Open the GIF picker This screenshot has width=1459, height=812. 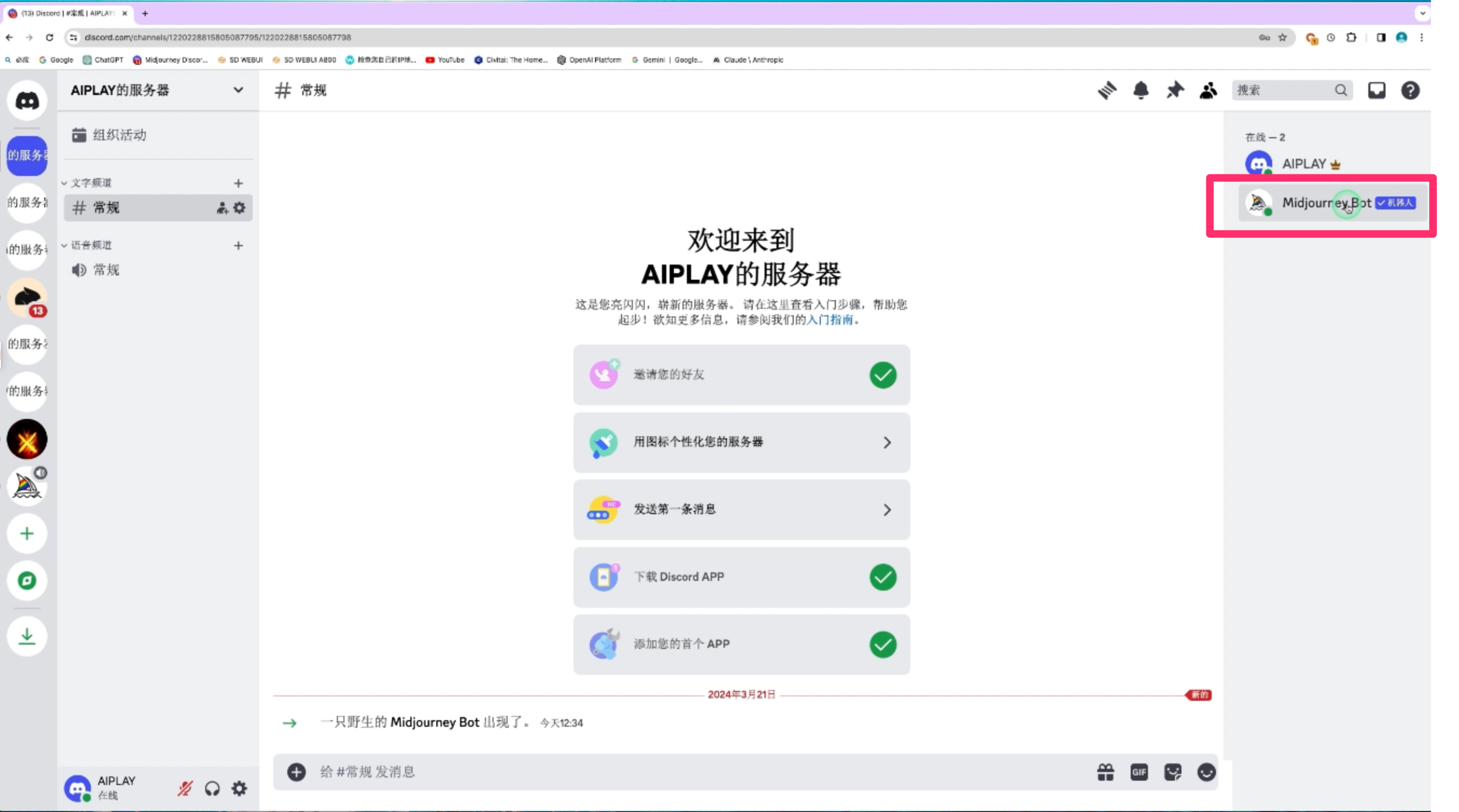(1139, 772)
